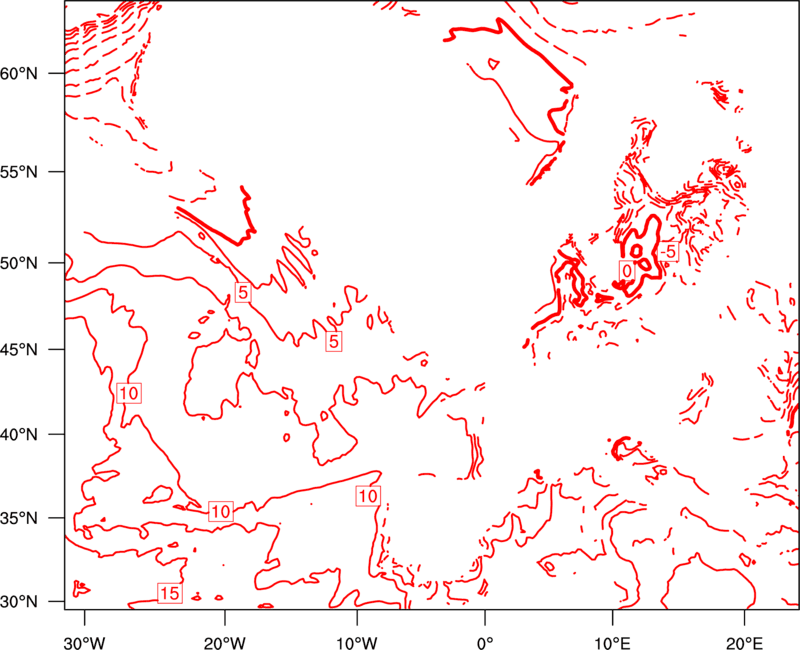Viewport: 800px width, 650px height.
Task: Click the 30°W longitude axis label
Action: coord(85,643)
